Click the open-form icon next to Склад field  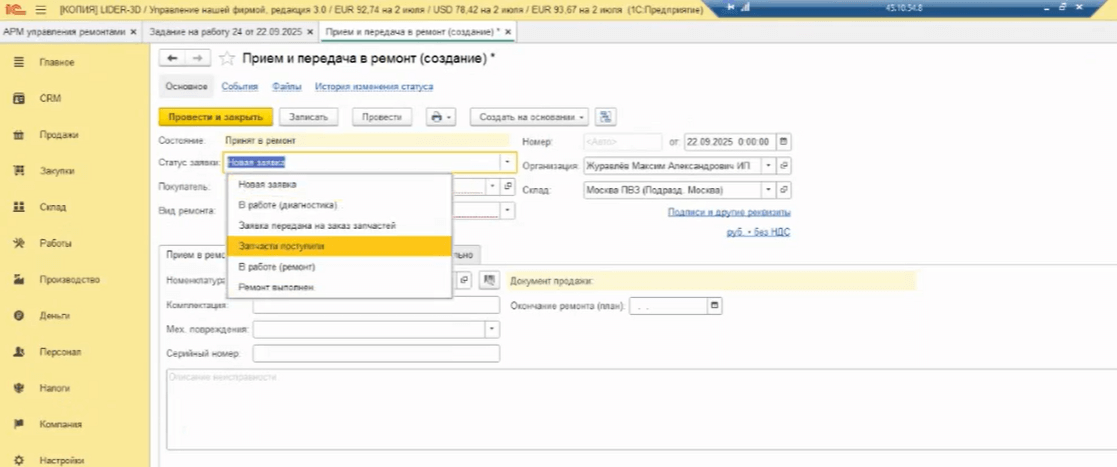click(x=784, y=189)
